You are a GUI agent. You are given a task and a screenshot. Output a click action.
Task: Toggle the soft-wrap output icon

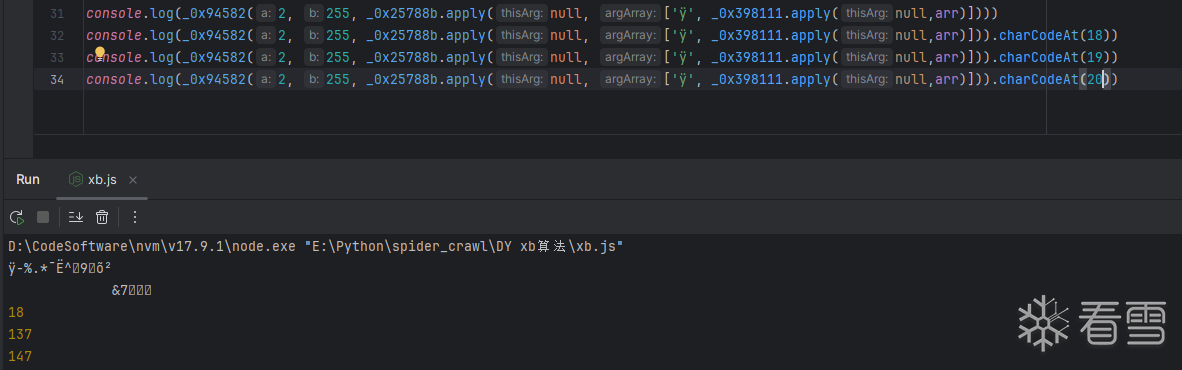pos(75,217)
